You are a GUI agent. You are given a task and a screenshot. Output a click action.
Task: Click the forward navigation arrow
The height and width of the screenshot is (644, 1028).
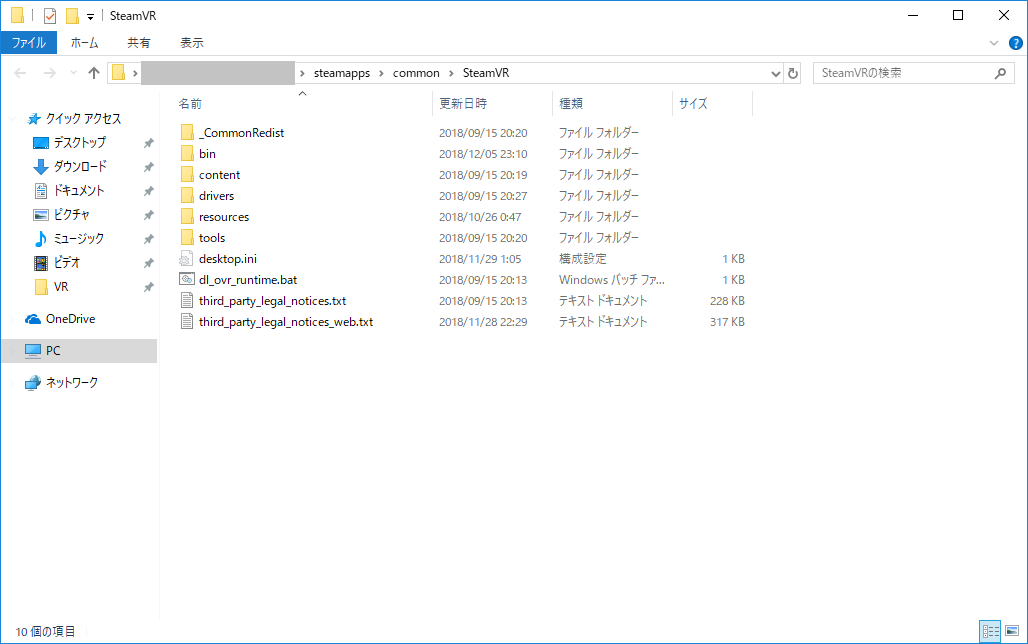[50, 73]
